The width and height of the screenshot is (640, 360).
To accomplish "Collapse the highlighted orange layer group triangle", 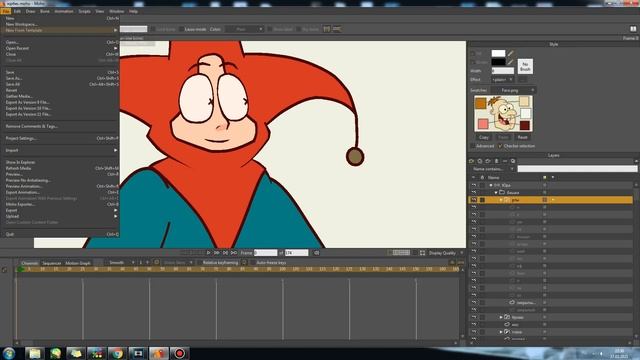I will (x=501, y=200).
